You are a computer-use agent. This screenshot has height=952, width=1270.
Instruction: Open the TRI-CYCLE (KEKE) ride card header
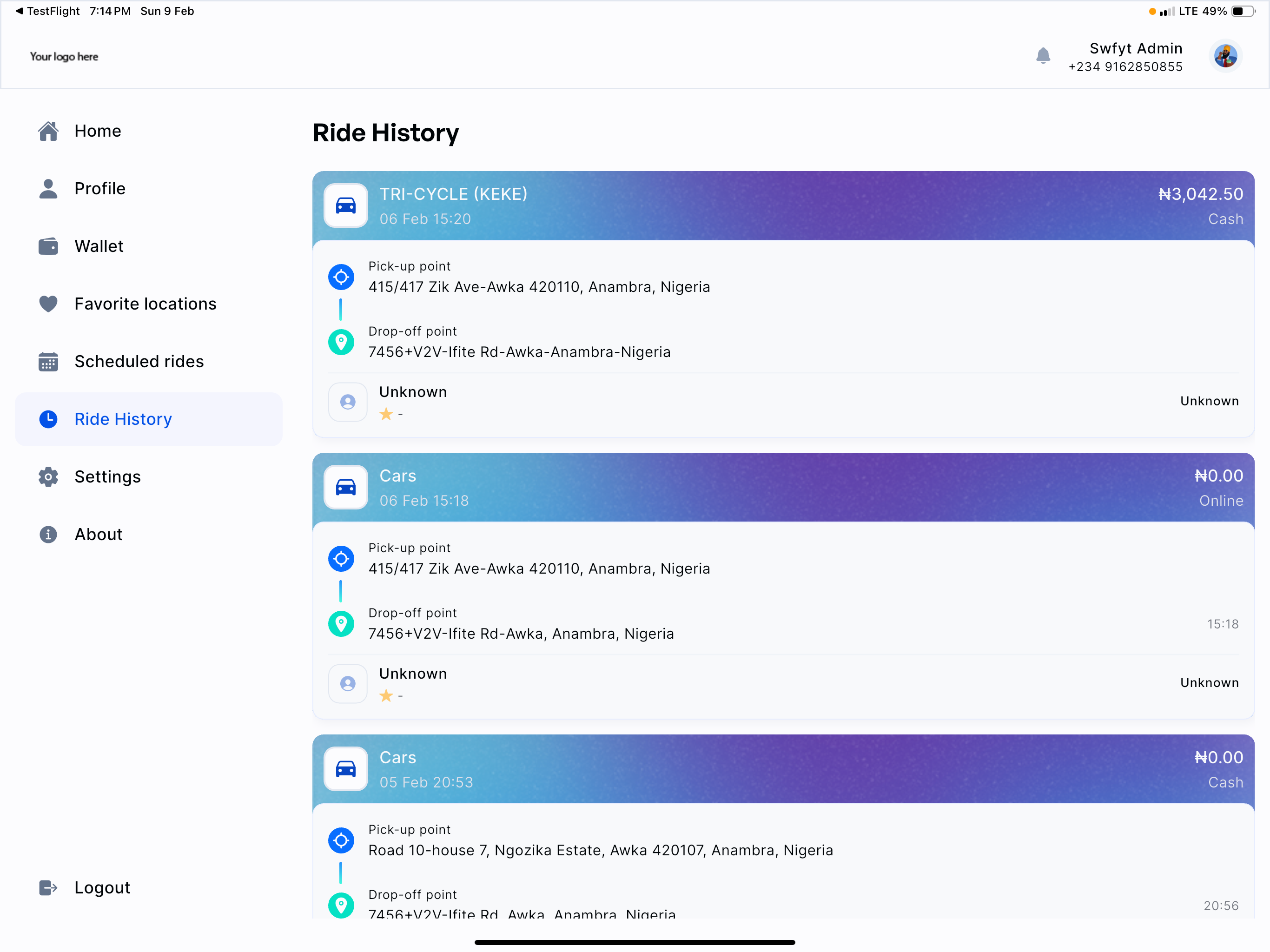(x=783, y=205)
